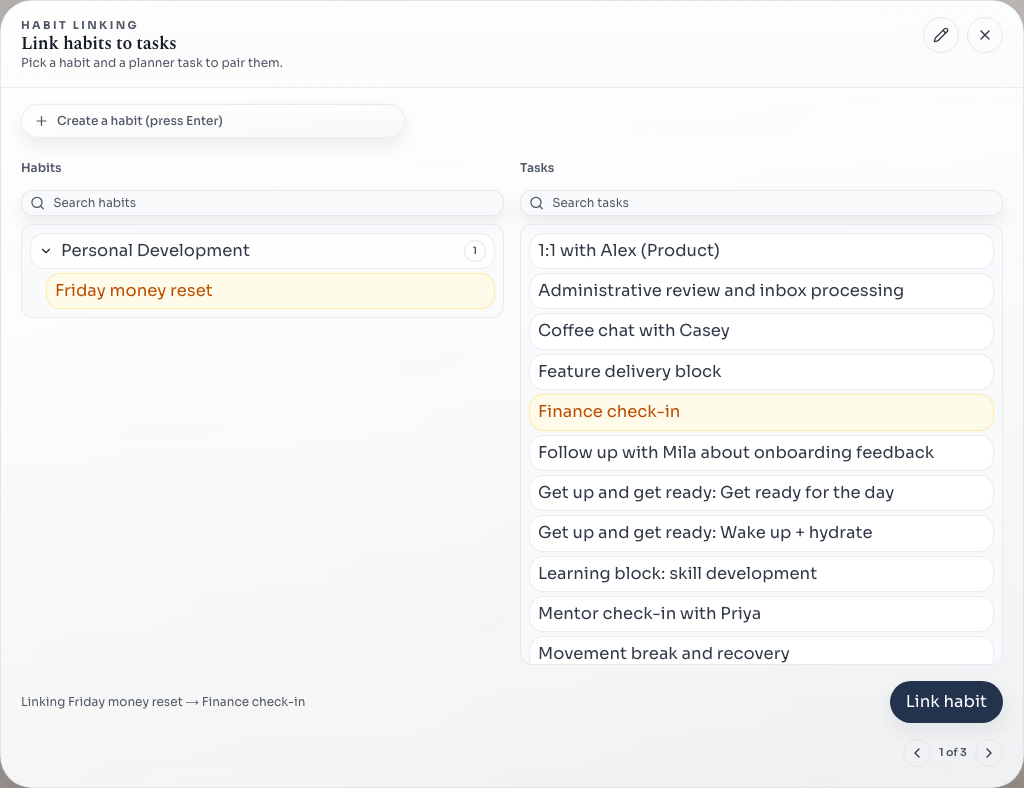Go to the next page using the right arrow
The height and width of the screenshot is (788, 1024).
(x=989, y=752)
